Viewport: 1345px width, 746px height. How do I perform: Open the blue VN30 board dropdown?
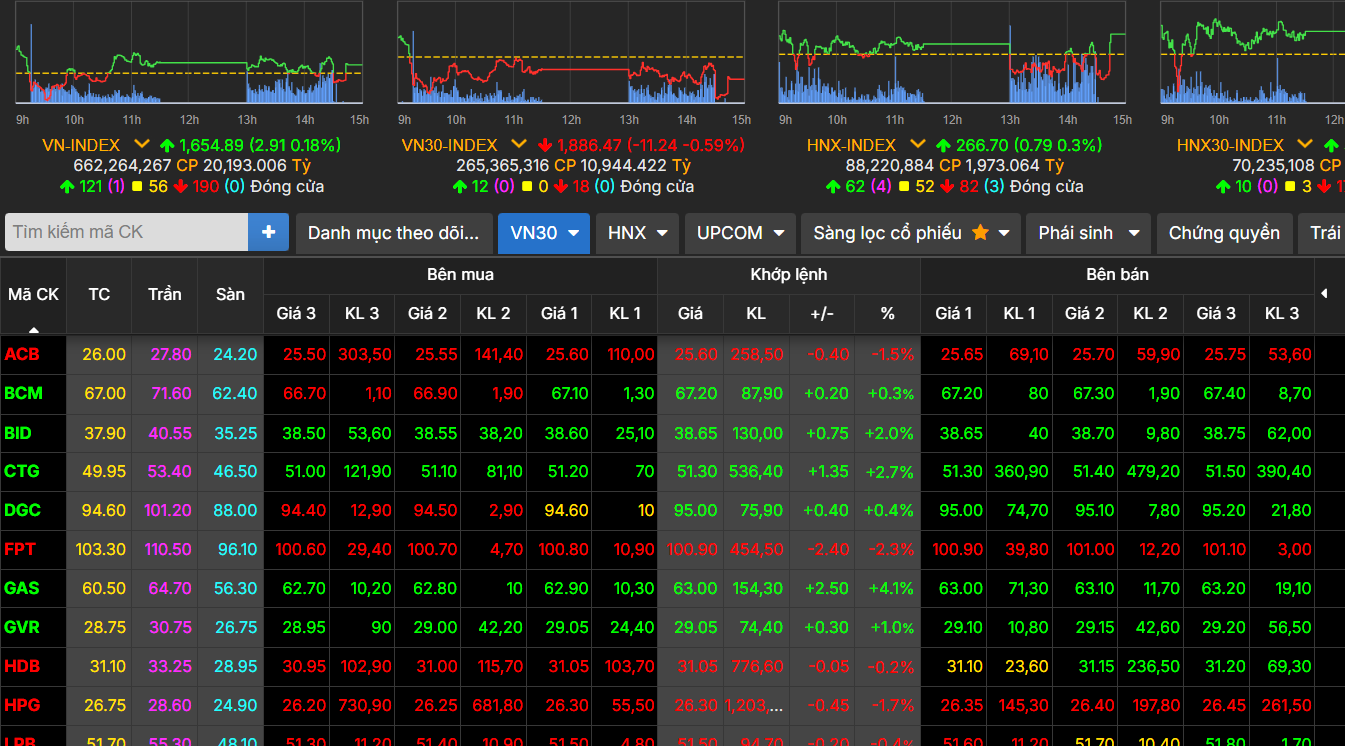pos(544,233)
